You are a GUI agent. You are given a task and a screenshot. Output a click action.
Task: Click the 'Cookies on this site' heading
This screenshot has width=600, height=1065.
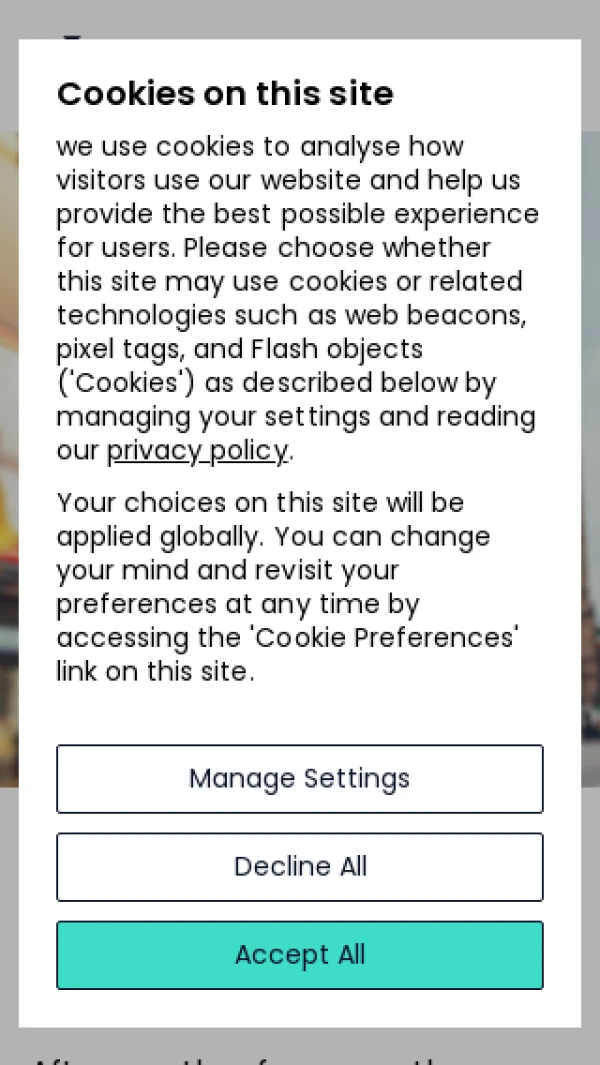coord(225,94)
